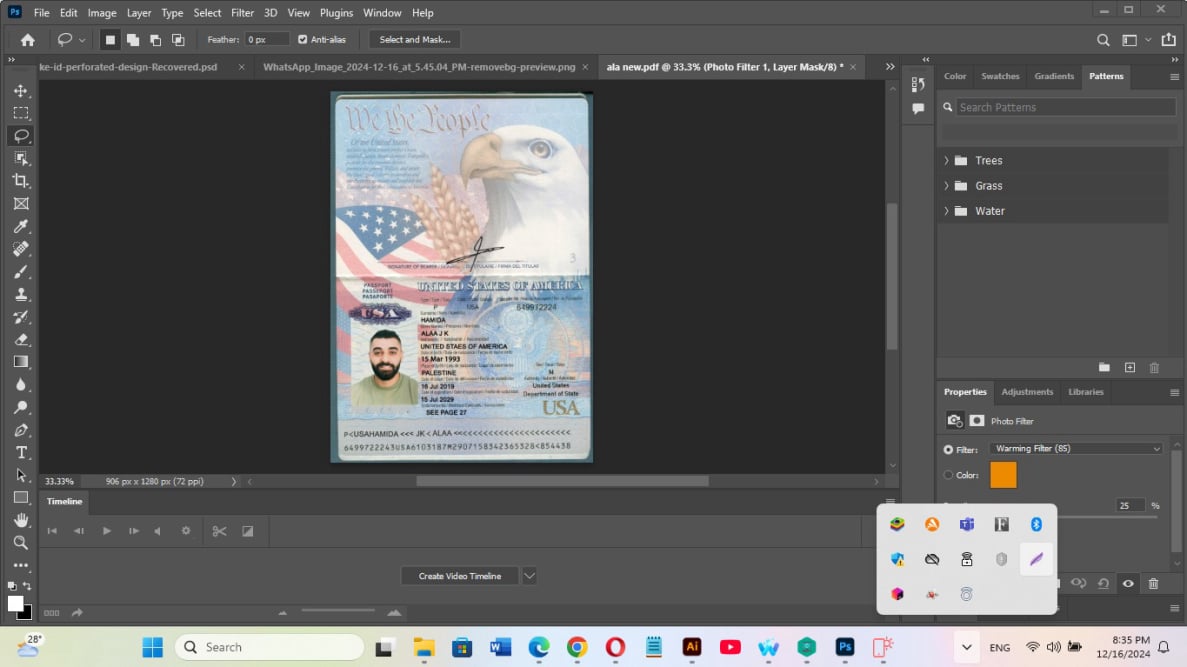Choose New selection mode
The height and width of the screenshot is (667, 1187).
point(110,39)
